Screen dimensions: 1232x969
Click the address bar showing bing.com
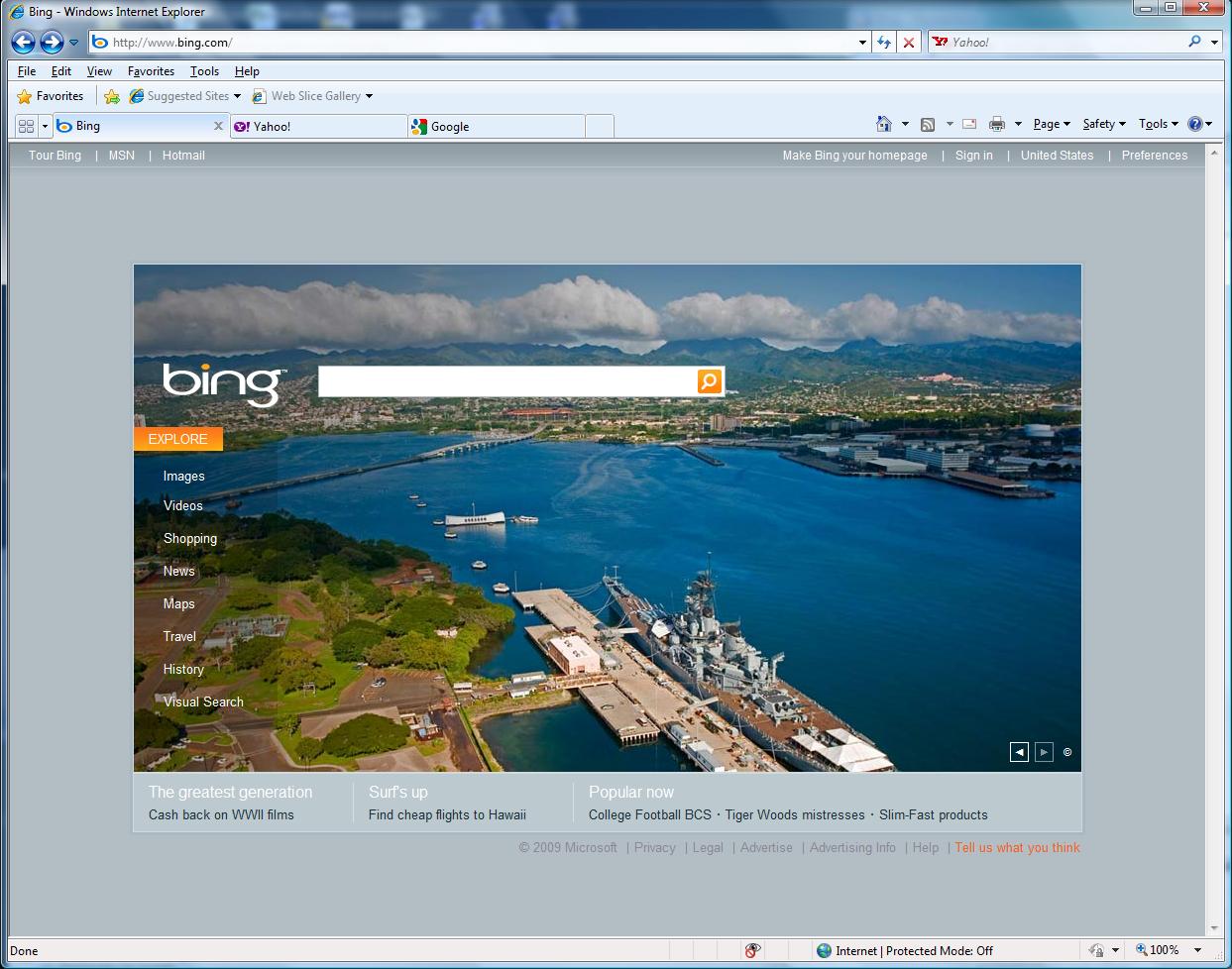pos(472,43)
